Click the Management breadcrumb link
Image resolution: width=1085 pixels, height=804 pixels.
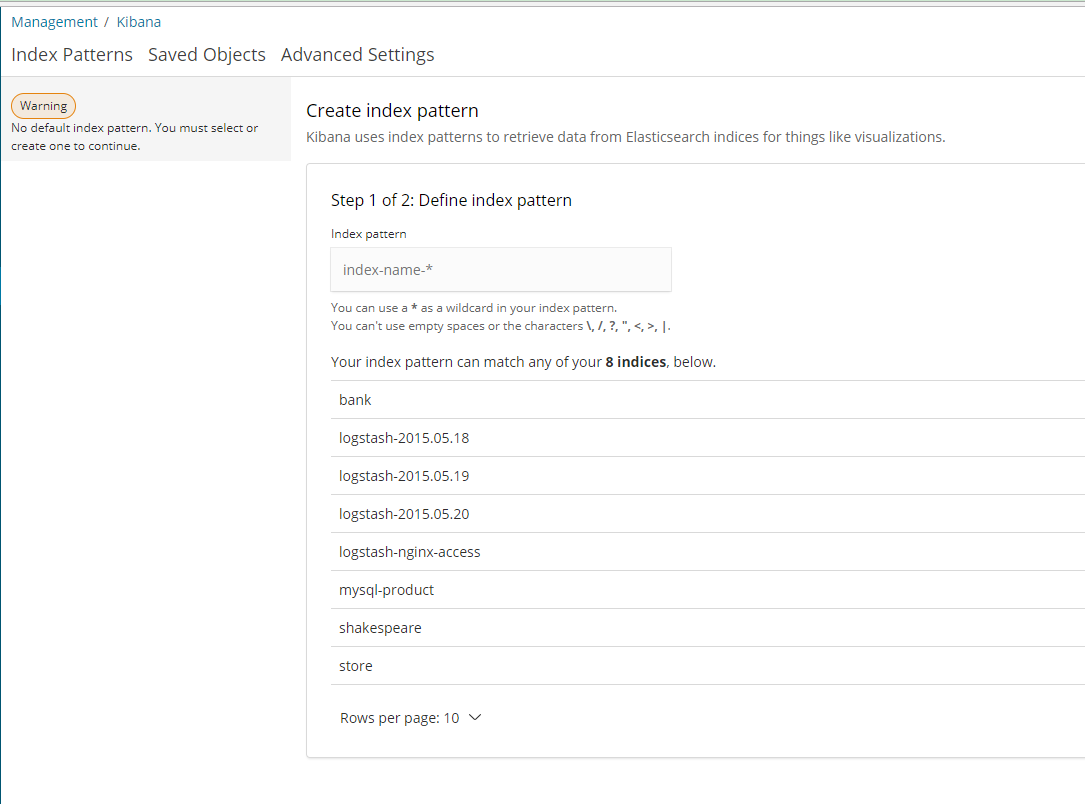(54, 22)
